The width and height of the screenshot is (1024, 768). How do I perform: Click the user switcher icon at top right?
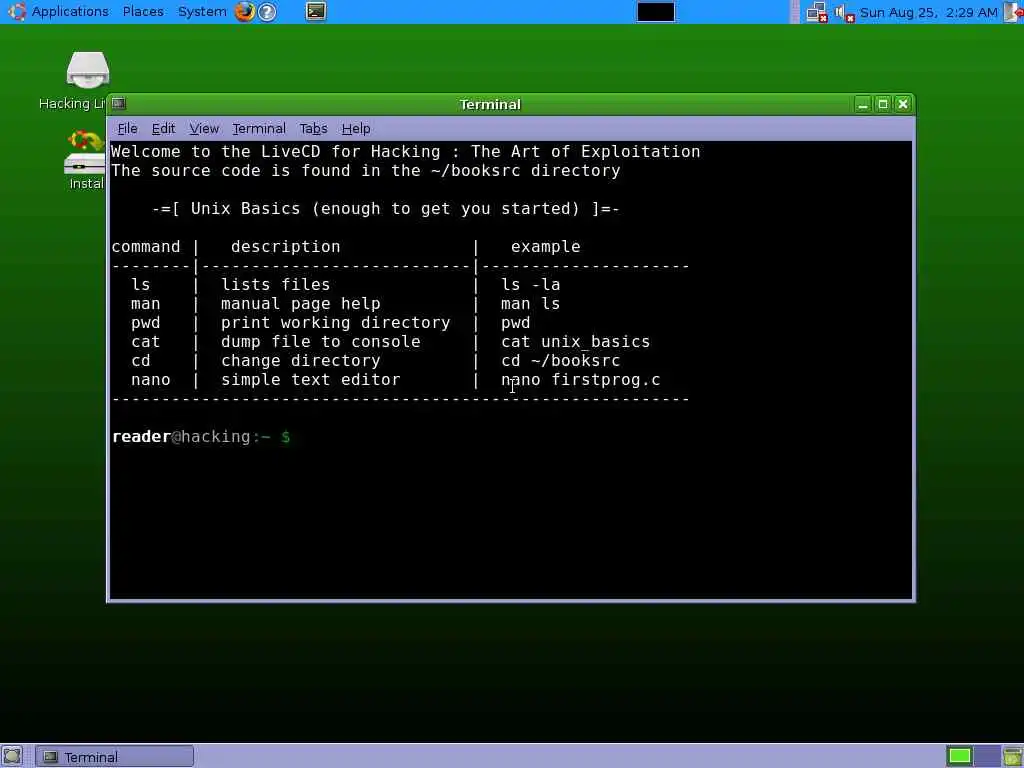point(1013,12)
